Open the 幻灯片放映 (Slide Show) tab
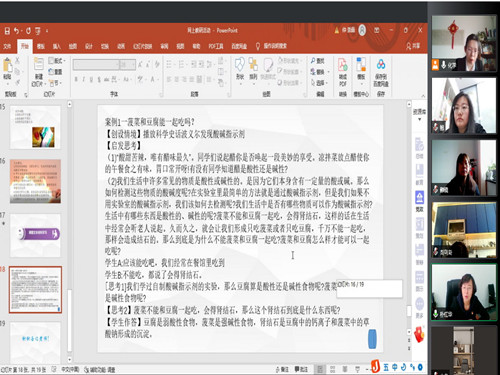The image size is (500, 375). (143, 46)
